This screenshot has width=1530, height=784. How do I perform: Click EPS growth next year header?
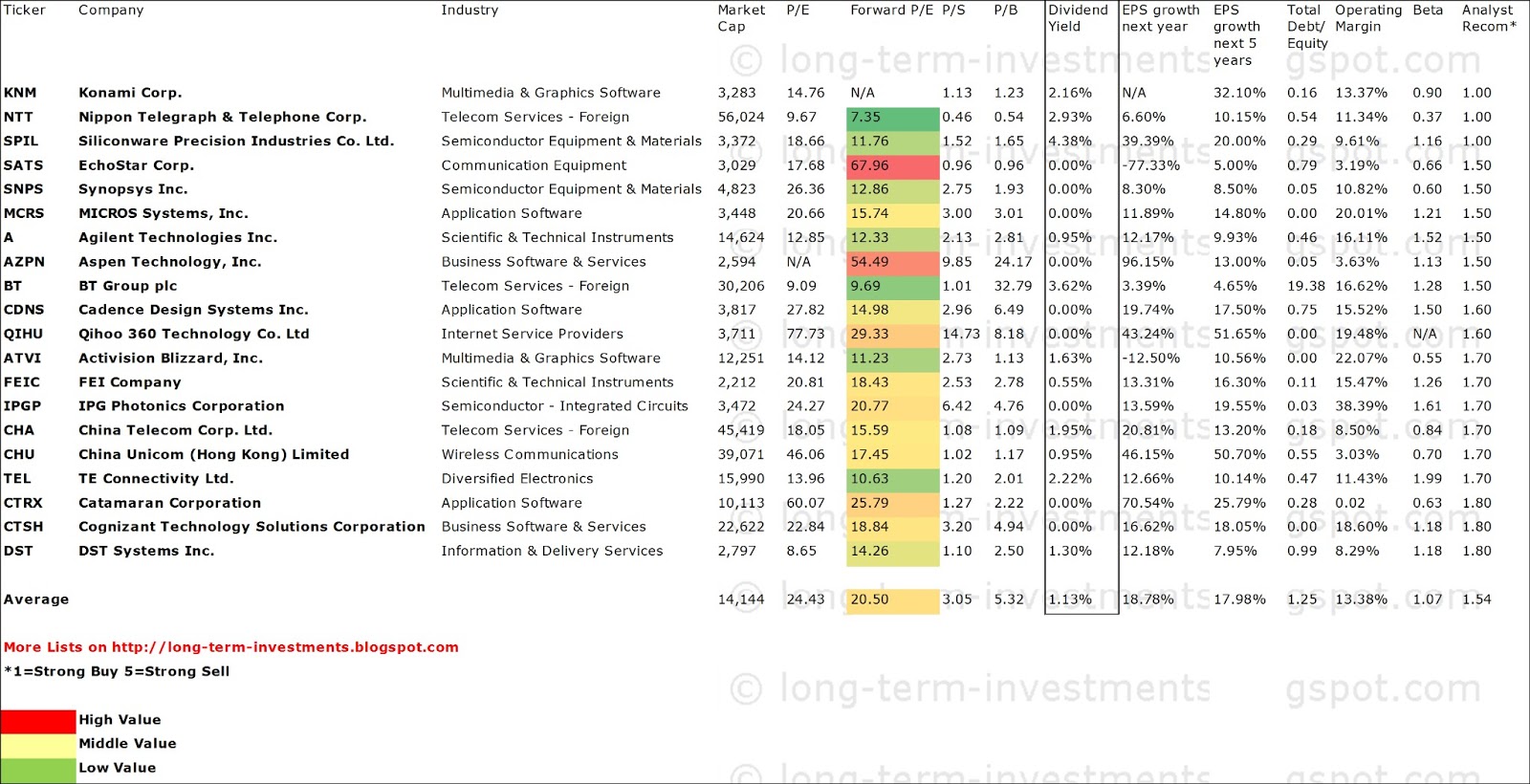click(x=1161, y=18)
